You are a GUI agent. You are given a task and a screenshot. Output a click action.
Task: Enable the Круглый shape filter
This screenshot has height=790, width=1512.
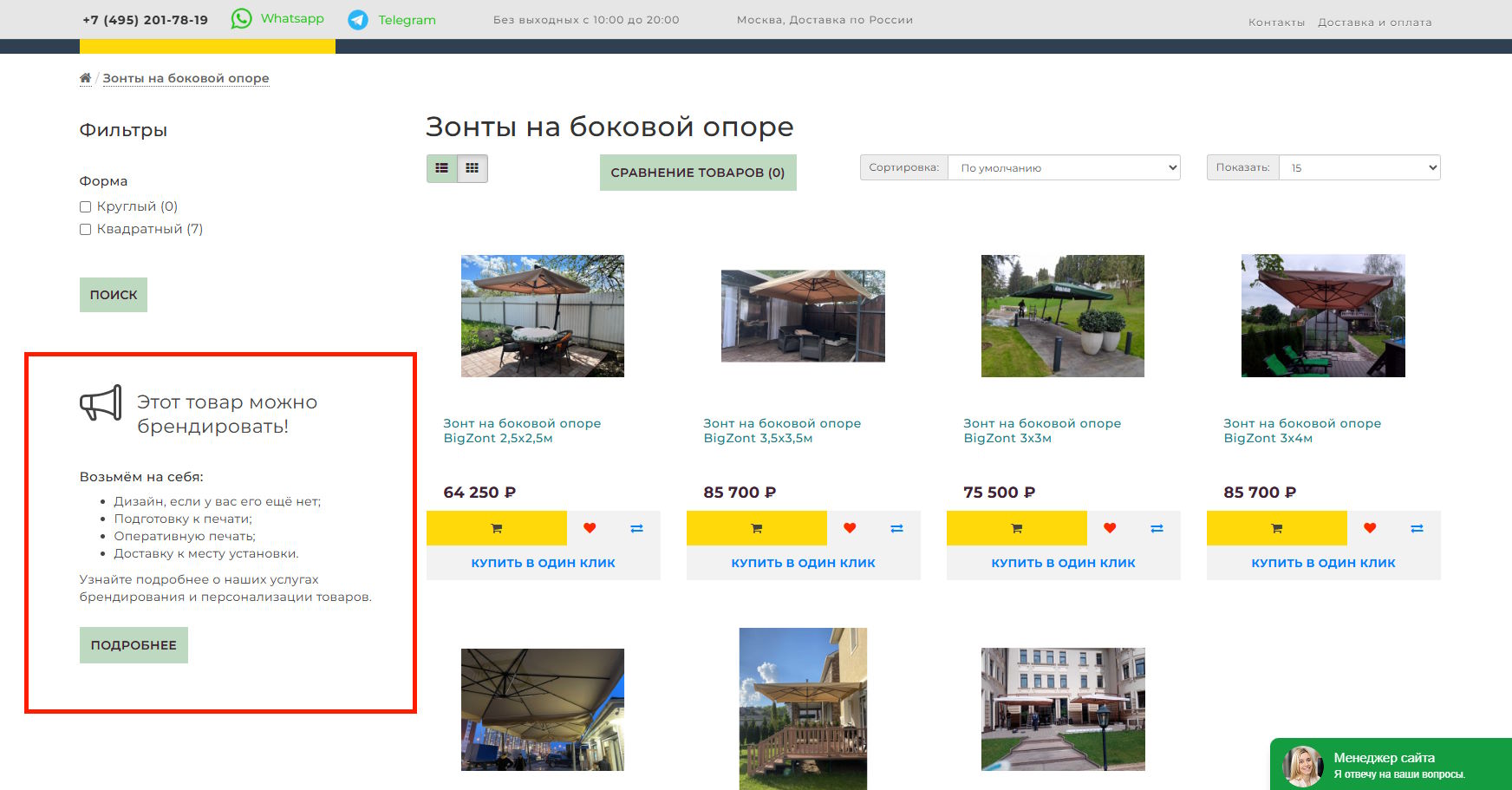(x=86, y=206)
